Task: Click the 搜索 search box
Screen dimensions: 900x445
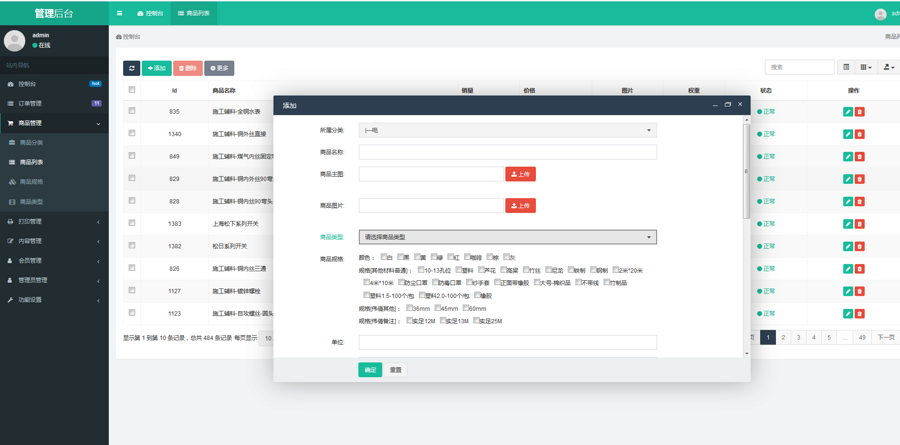Action: pyautogui.click(x=800, y=67)
